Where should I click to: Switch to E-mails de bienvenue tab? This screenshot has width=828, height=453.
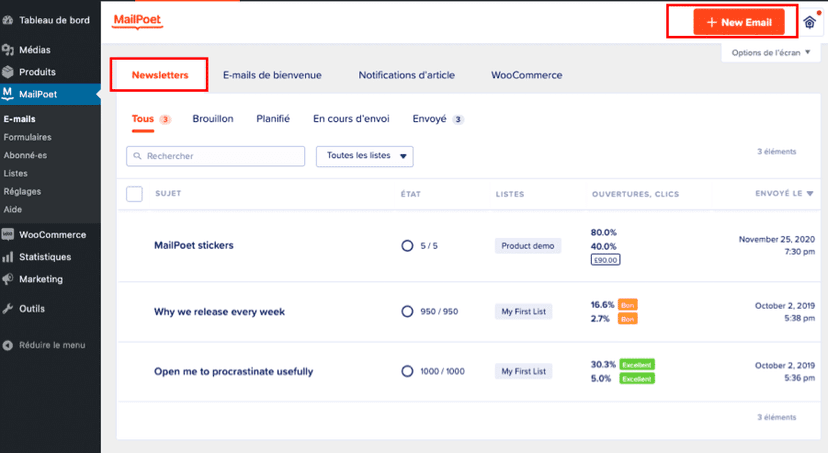[272, 75]
